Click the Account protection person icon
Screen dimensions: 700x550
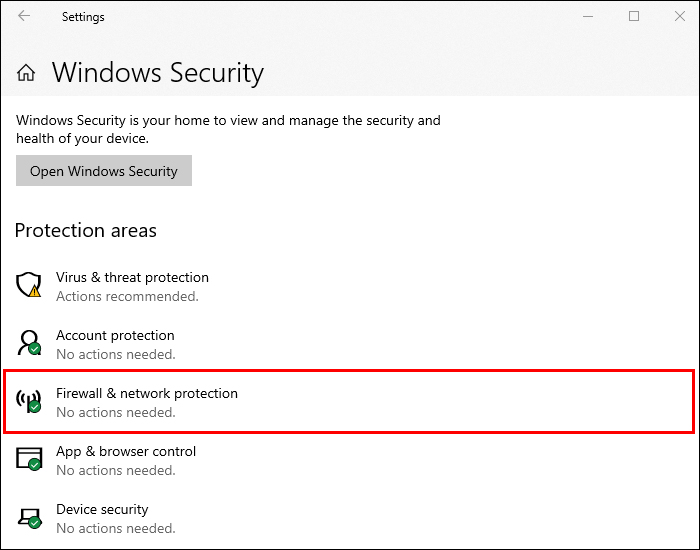coord(29,343)
